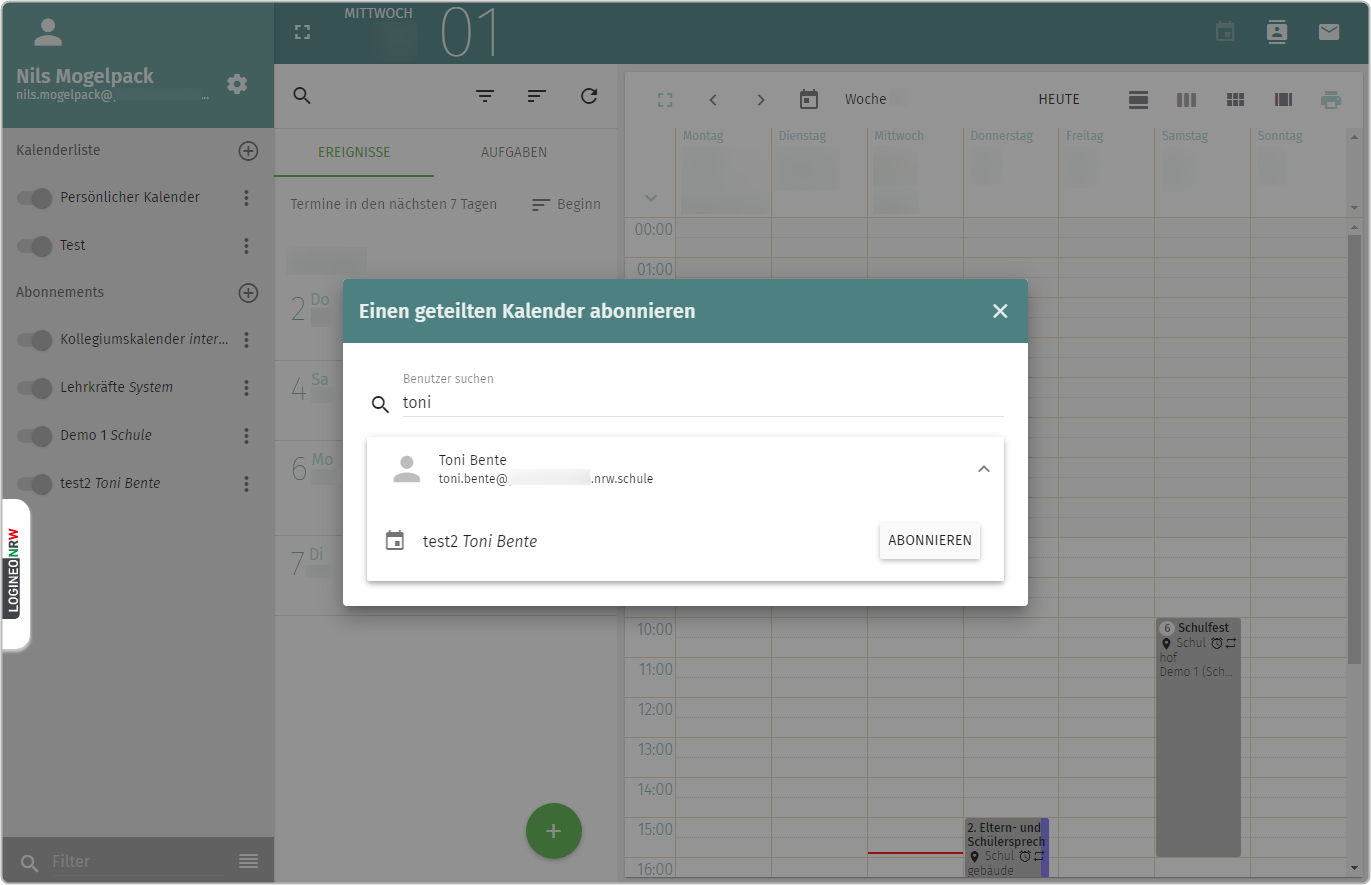This screenshot has height=885, width=1371.
Task: Click the plus icon next to Abonnements
Action: (x=248, y=293)
